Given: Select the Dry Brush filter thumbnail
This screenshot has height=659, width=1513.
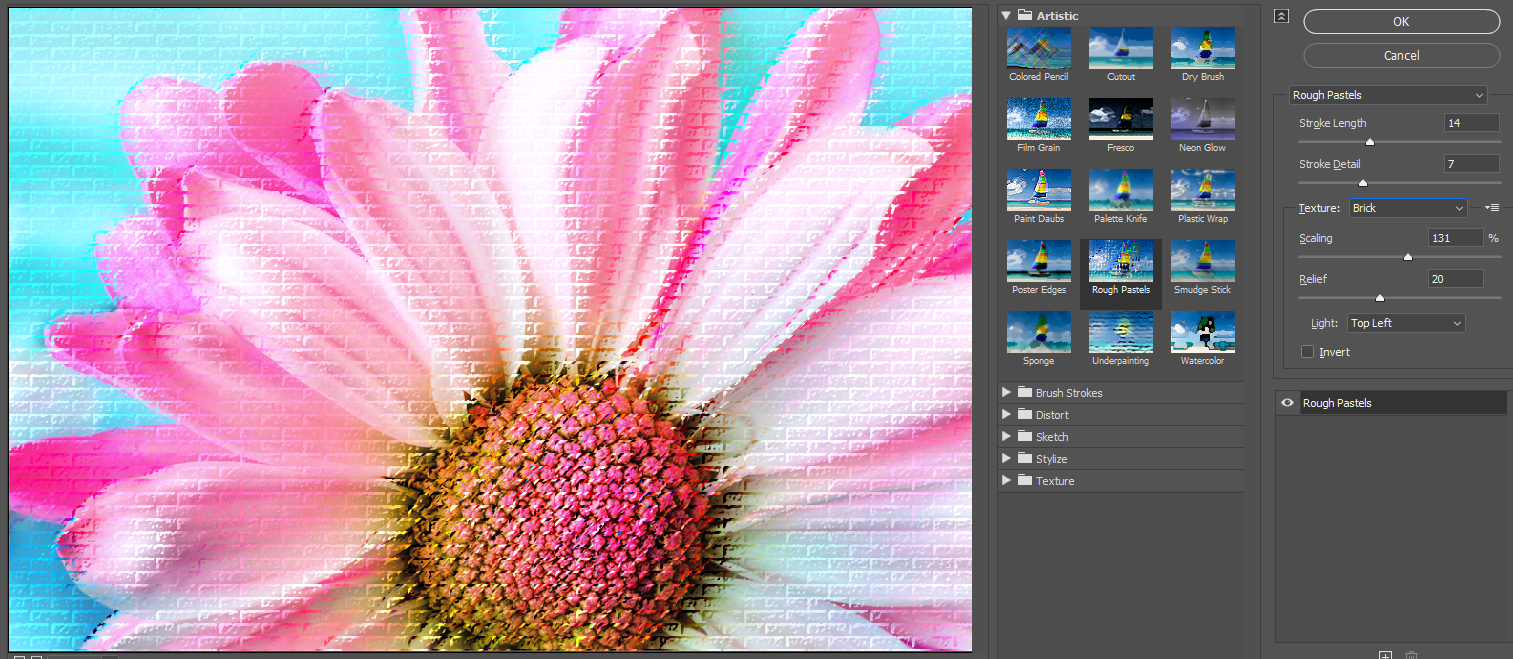Looking at the screenshot, I should click(x=1202, y=48).
